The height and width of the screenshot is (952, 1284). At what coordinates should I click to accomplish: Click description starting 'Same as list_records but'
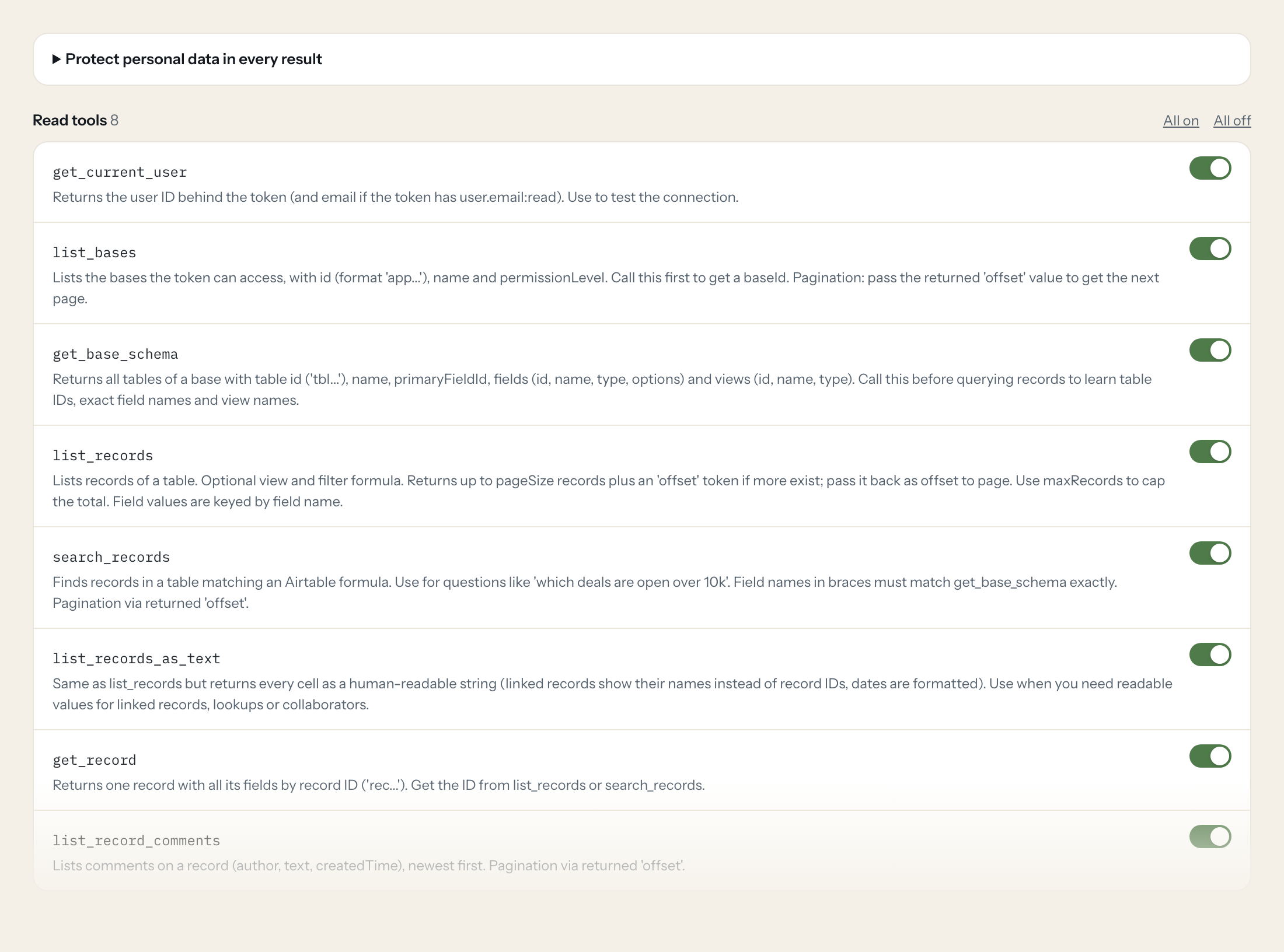tap(612, 694)
